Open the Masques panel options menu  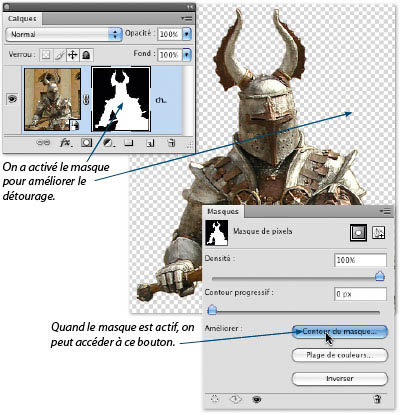click(385, 211)
